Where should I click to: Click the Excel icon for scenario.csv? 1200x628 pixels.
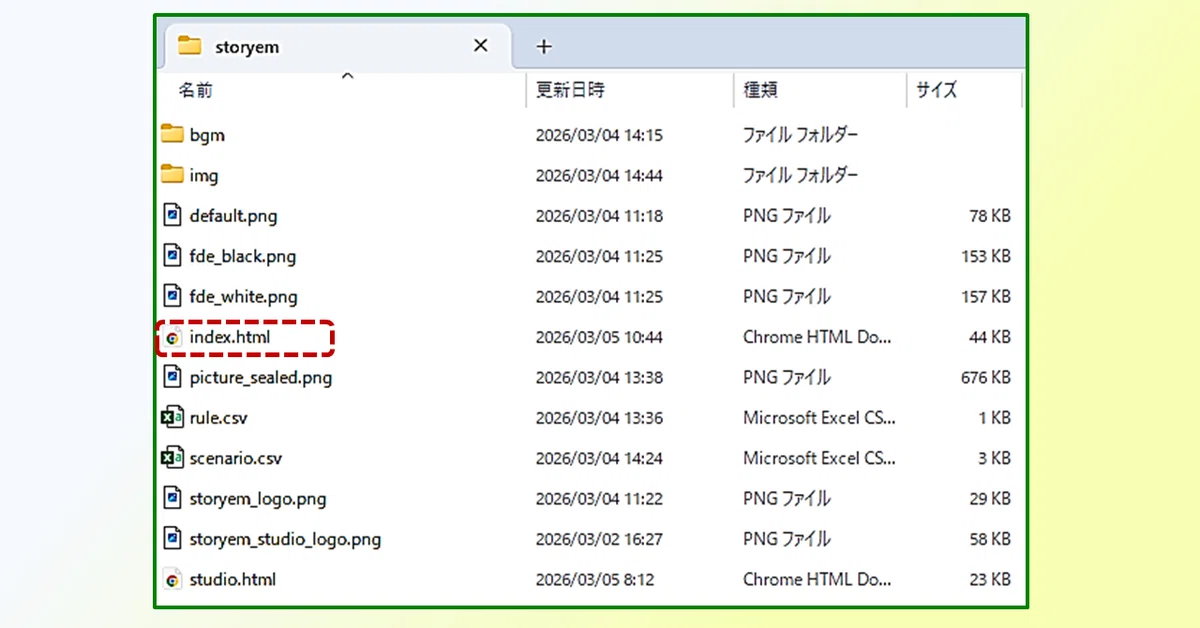tap(172, 458)
